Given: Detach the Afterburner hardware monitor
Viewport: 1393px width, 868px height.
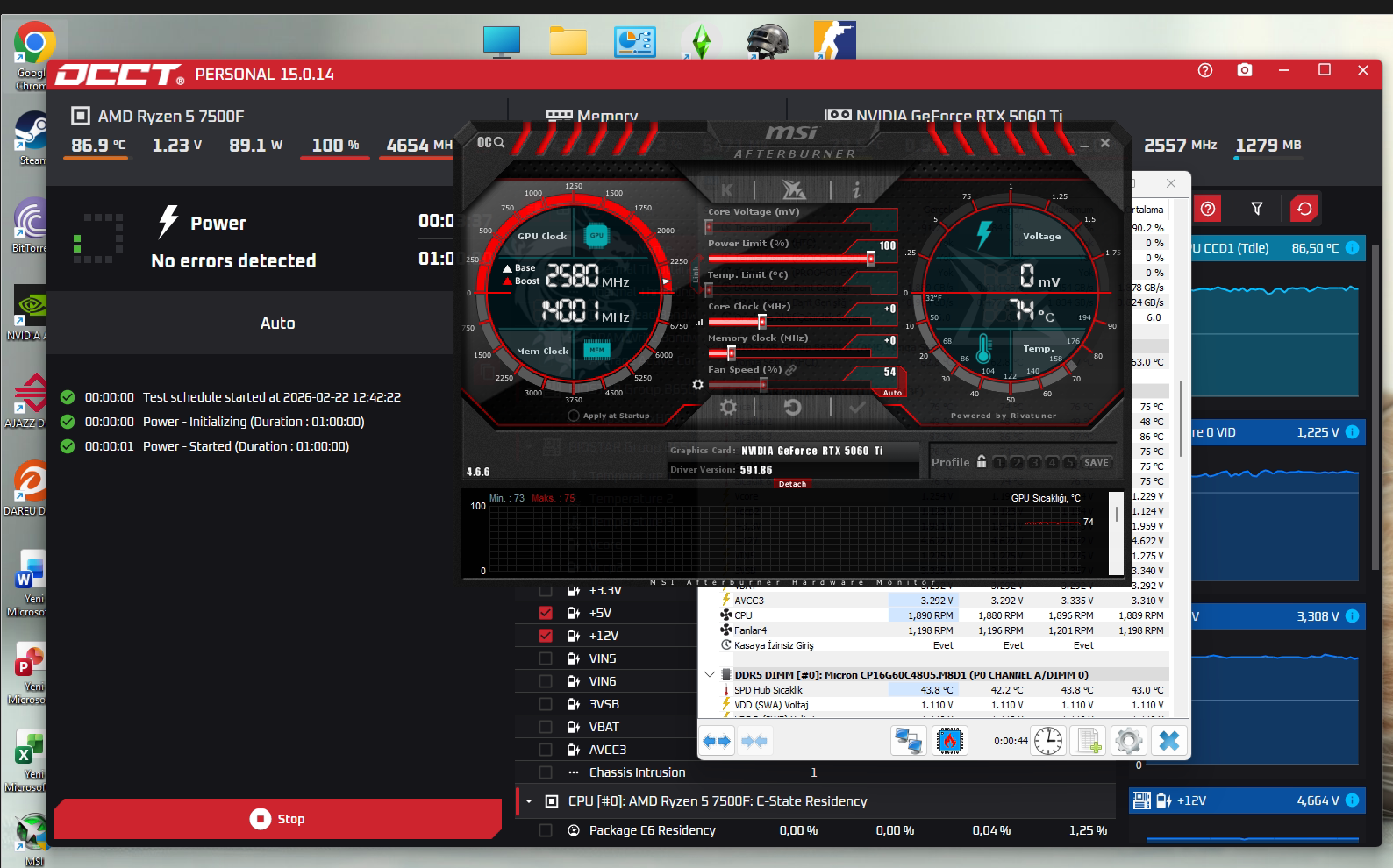Looking at the screenshot, I should [x=792, y=484].
